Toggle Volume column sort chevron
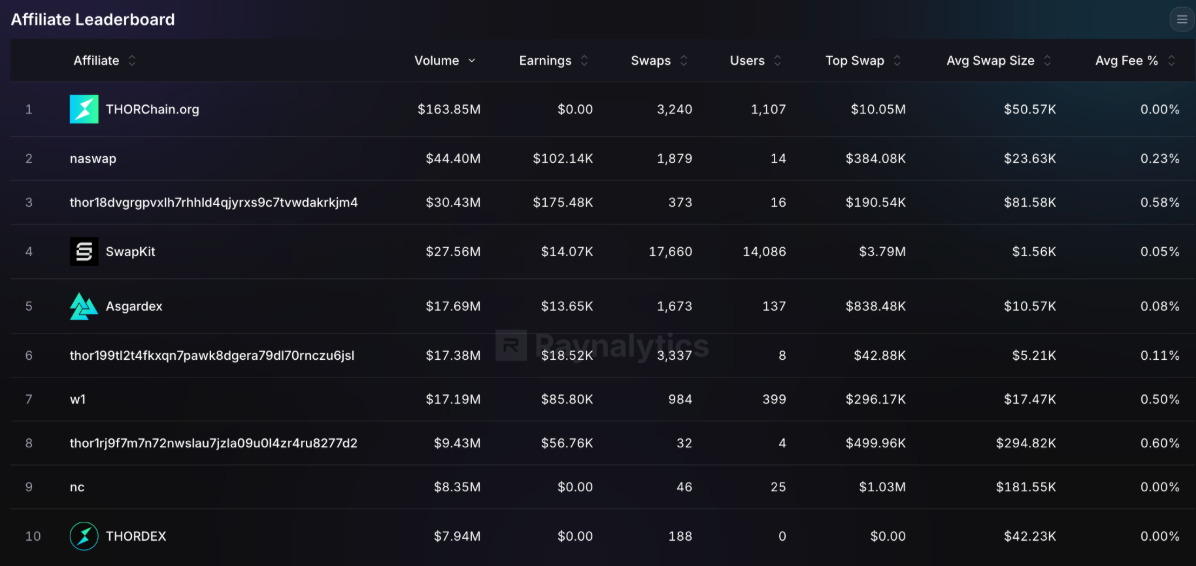 (x=471, y=61)
